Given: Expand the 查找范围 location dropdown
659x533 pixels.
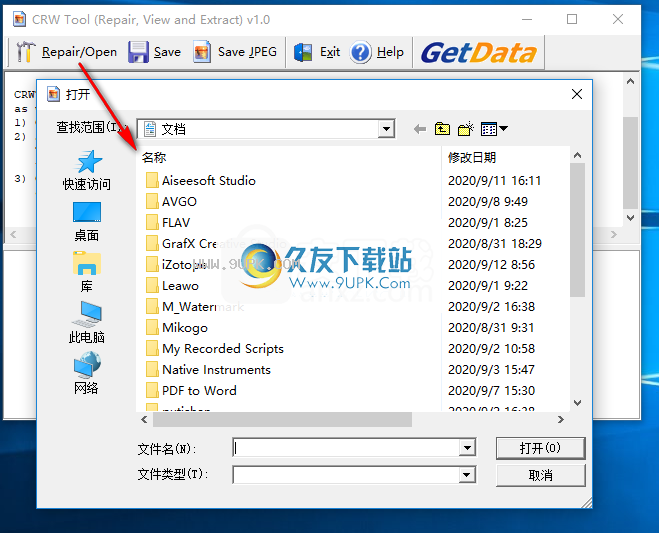Looking at the screenshot, I should pyautogui.click(x=386, y=129).
